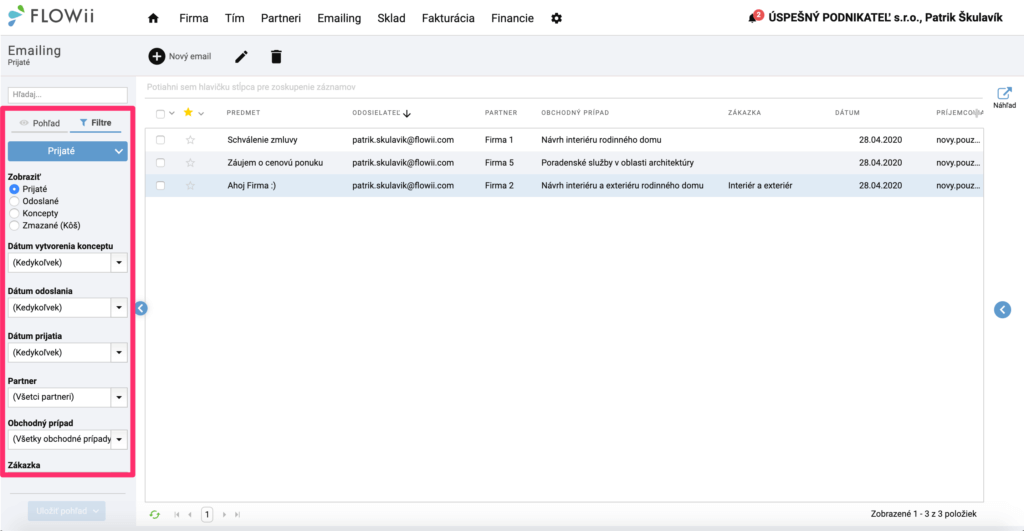Click Poradenské služby v oblasti architektúry cell
The image size is (1024, 531).
(617, 163)
